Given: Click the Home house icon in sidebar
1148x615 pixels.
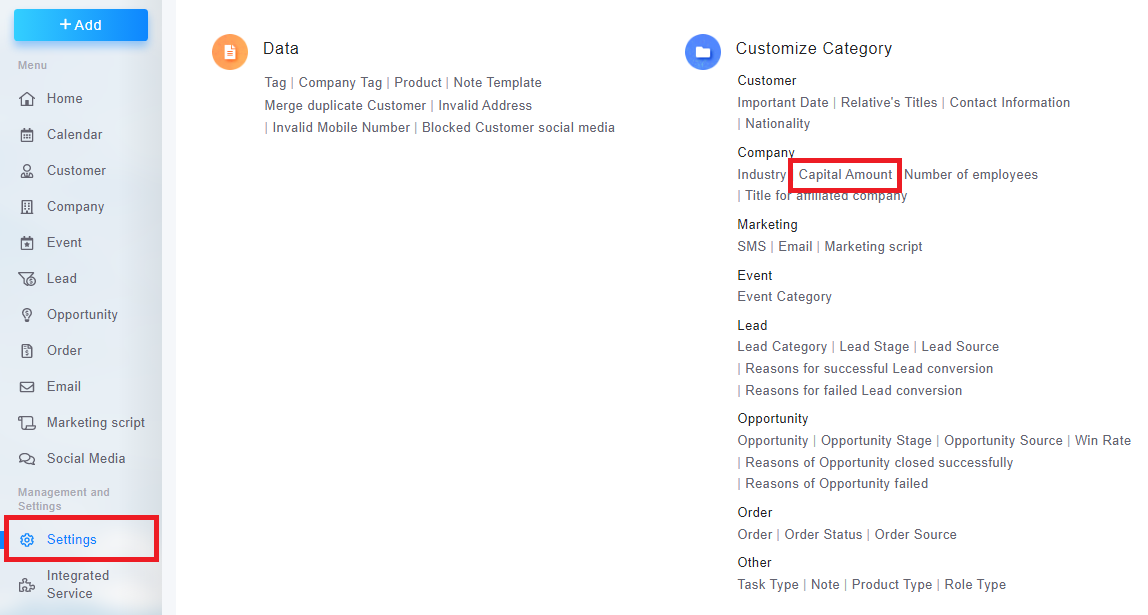Looking at the screenshot, I should click(27, 99).
